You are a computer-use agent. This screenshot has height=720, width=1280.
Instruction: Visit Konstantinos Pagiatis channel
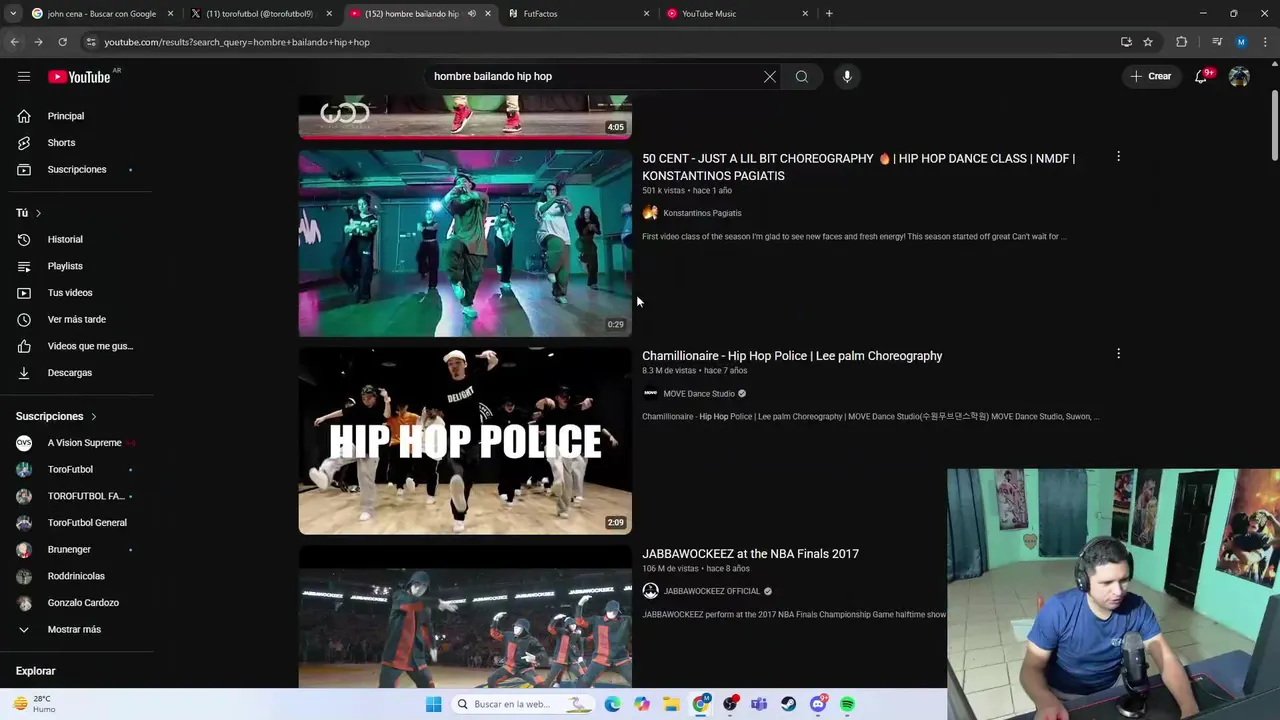[x=702, y=213]
